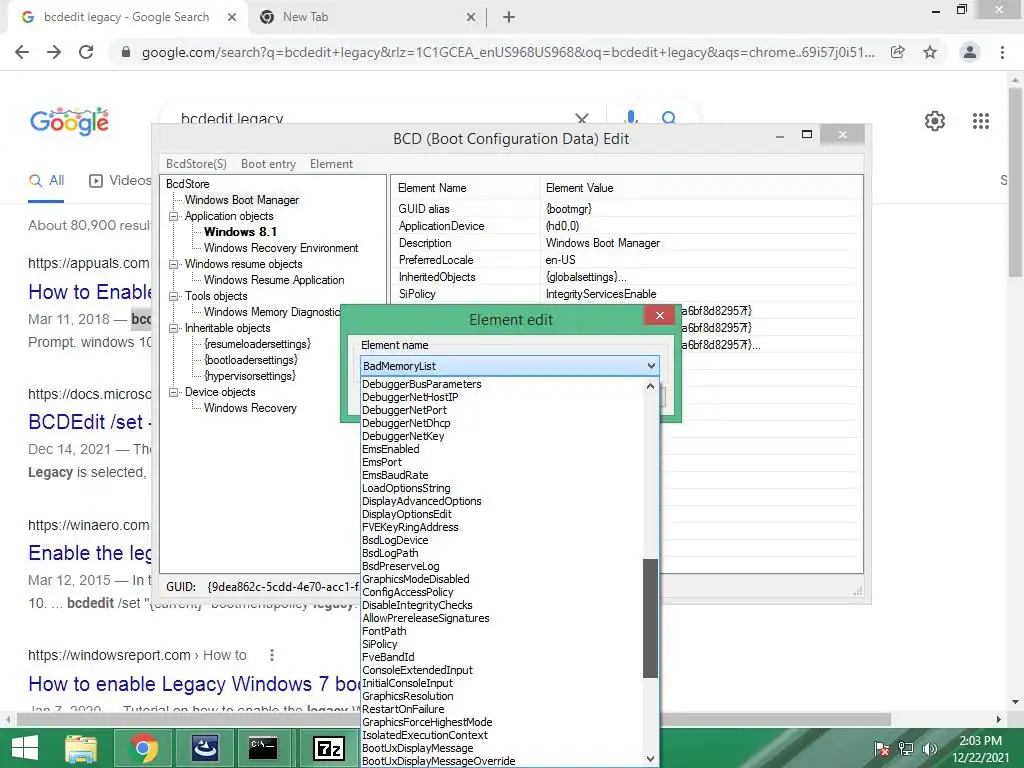Viewport: 1024px width, 768px height.
Task: Bookmark this page with the star
Action: click(x=930, y=52)
